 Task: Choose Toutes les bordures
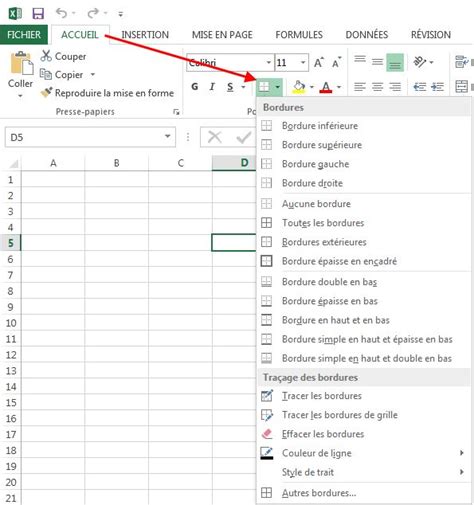tap(363, 223)
